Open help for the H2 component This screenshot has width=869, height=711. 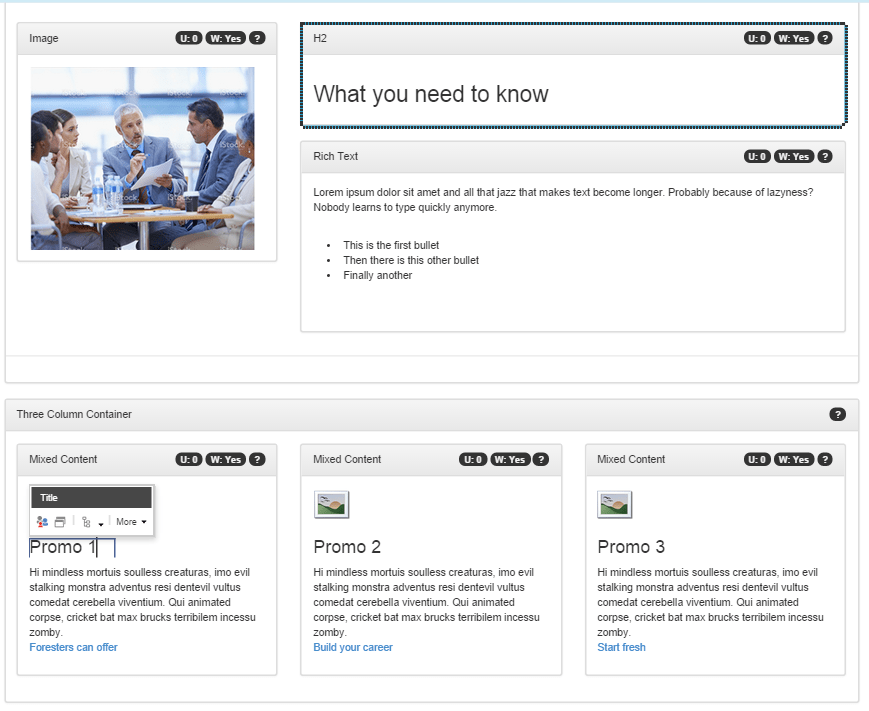[825, 38]
